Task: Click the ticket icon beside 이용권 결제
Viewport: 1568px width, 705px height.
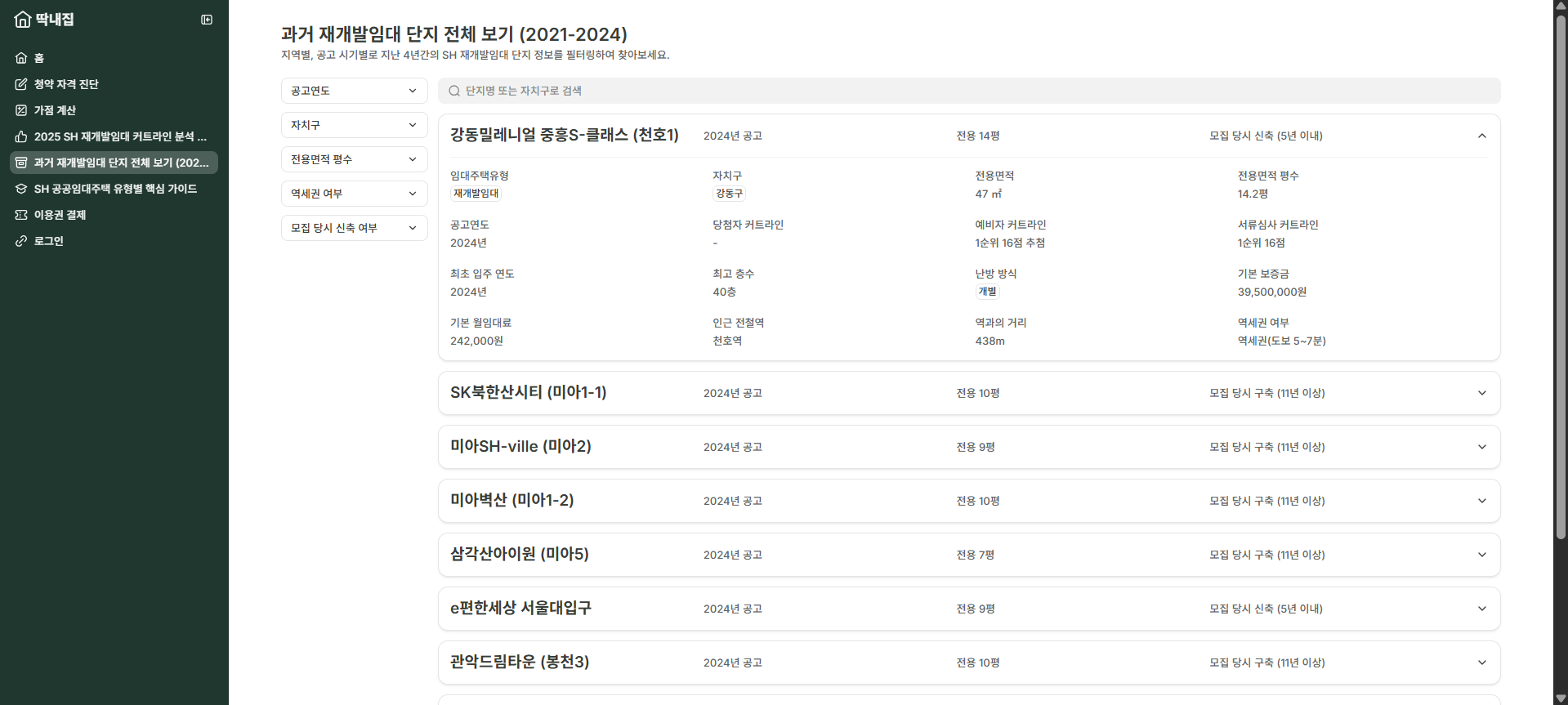Action: [21, 215]
